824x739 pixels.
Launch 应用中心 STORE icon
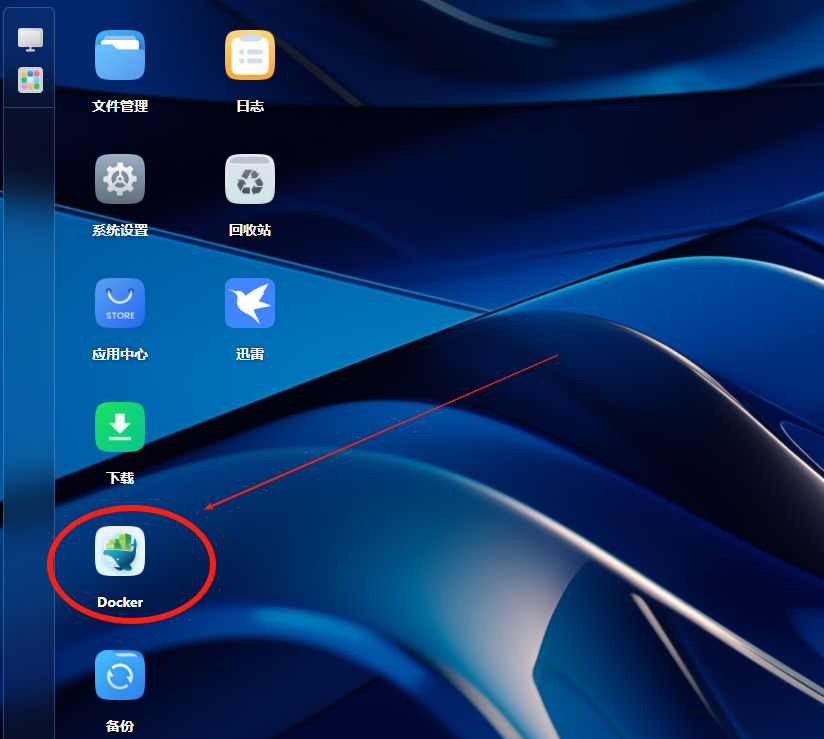coord(120,303)
